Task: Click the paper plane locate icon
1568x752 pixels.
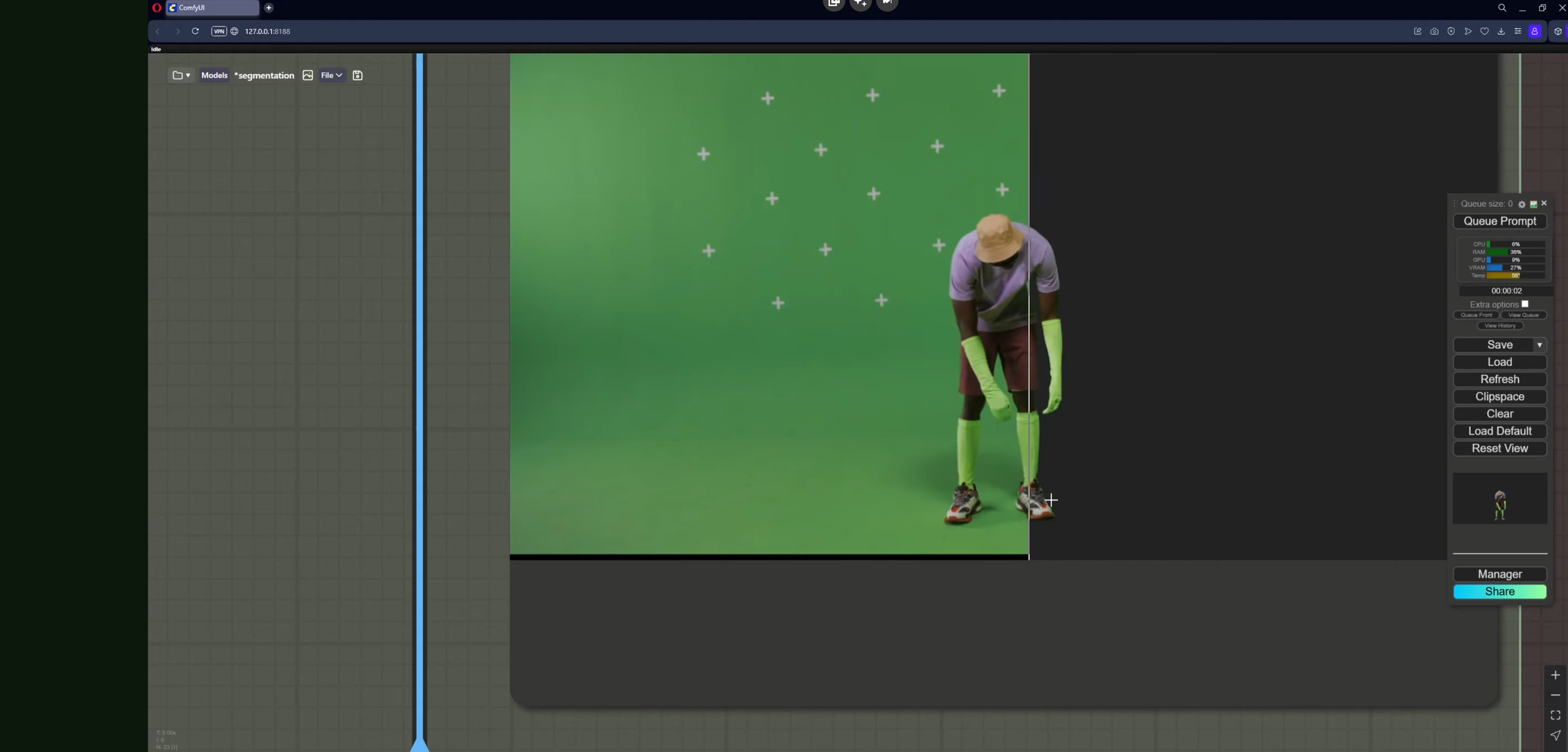Action: tap(1555, 735)
